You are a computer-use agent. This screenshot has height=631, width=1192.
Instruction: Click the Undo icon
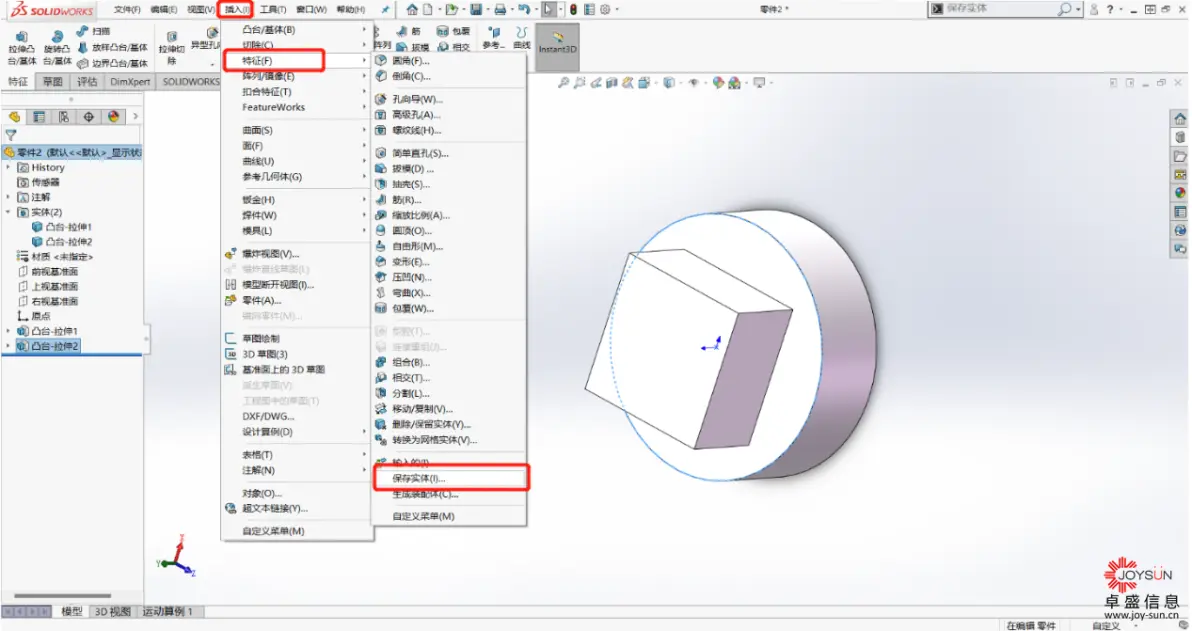click(524, 9)
